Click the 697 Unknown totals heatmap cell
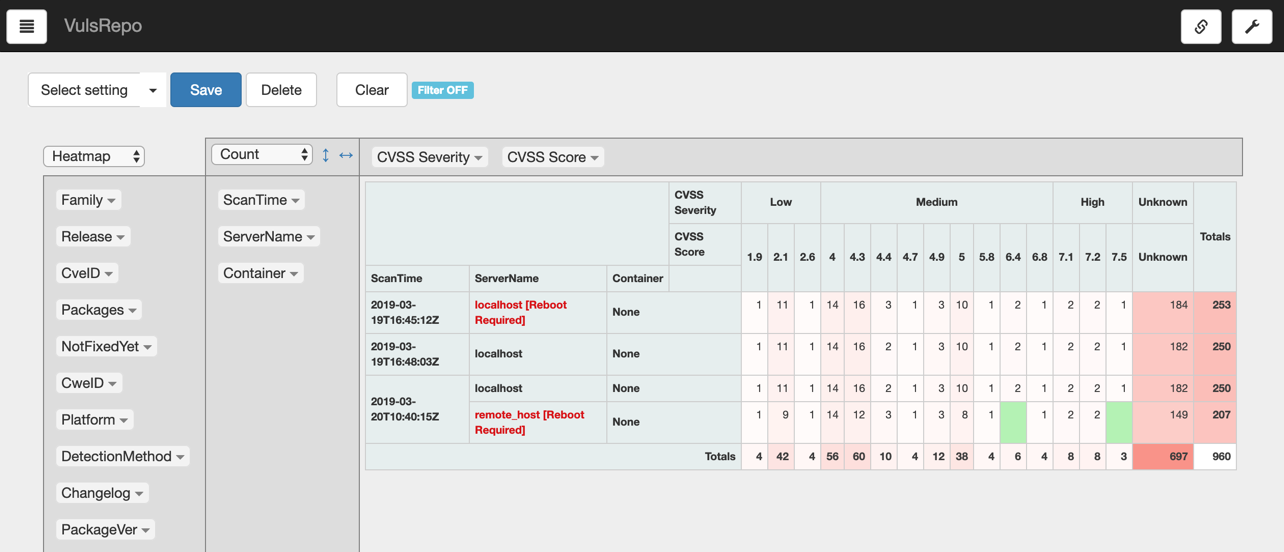The height and width of the screenshot is (552, 1284). point(1163,457)
